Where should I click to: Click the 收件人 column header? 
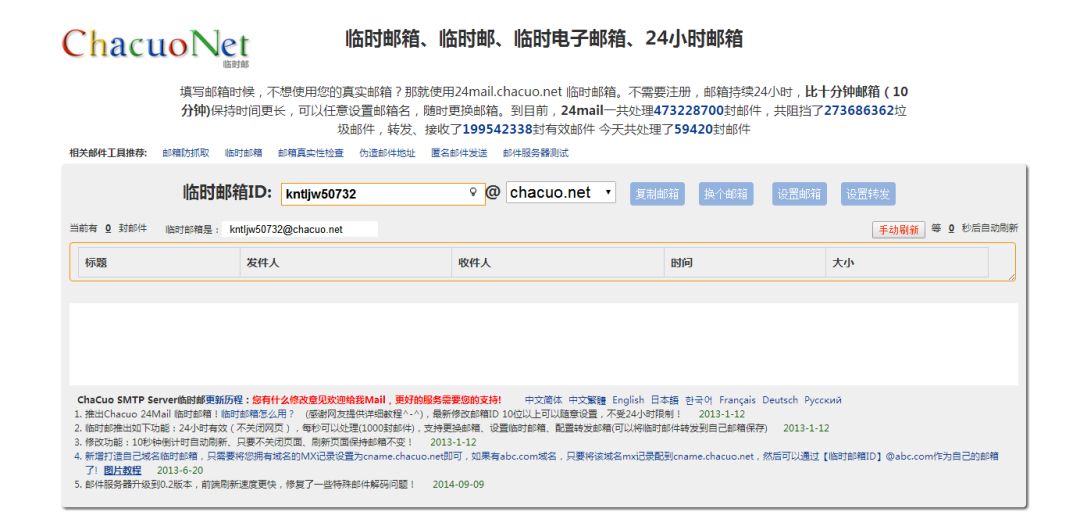tap(559, 263)
